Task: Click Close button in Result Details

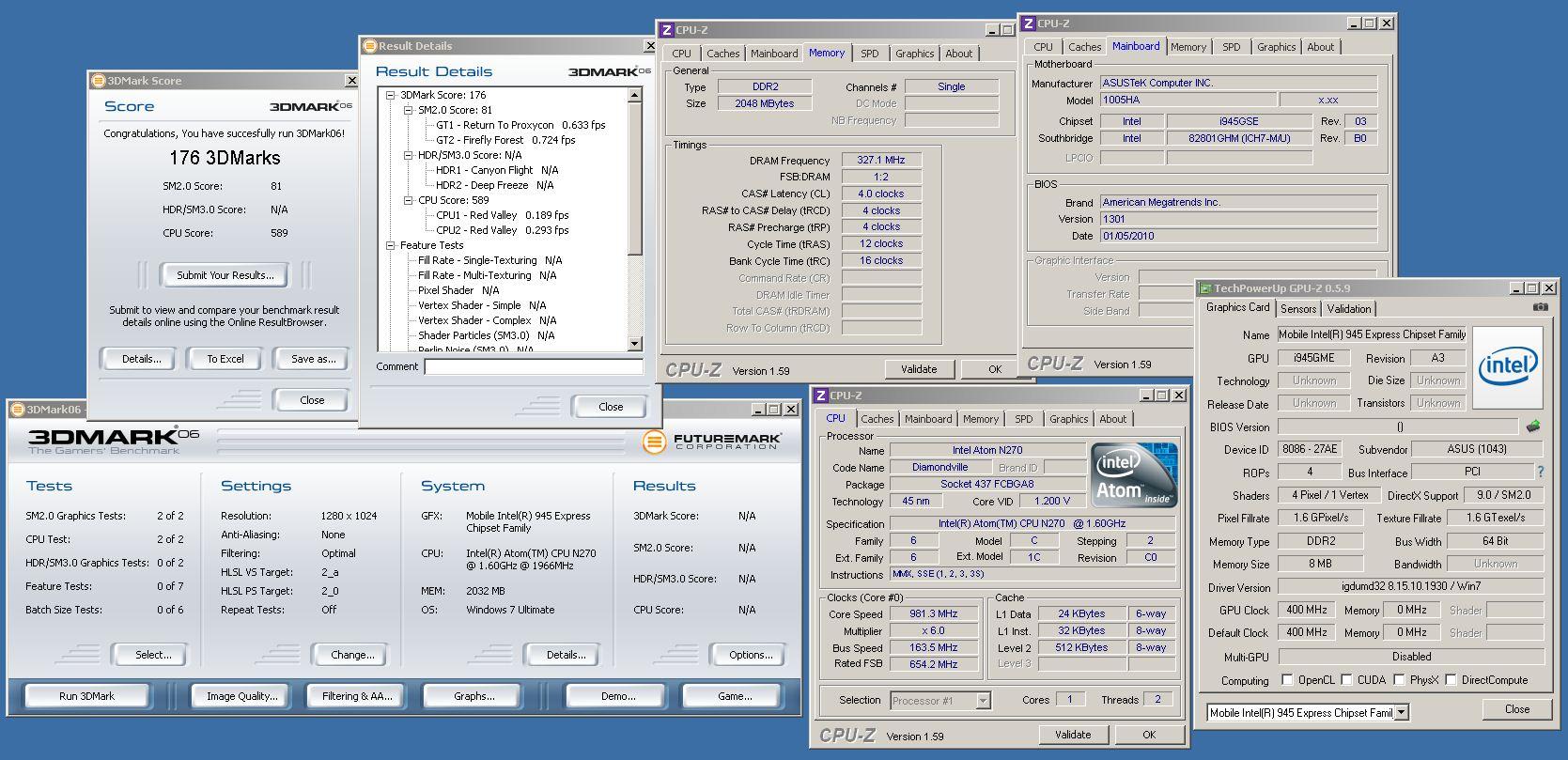Action: coord(611,407)
